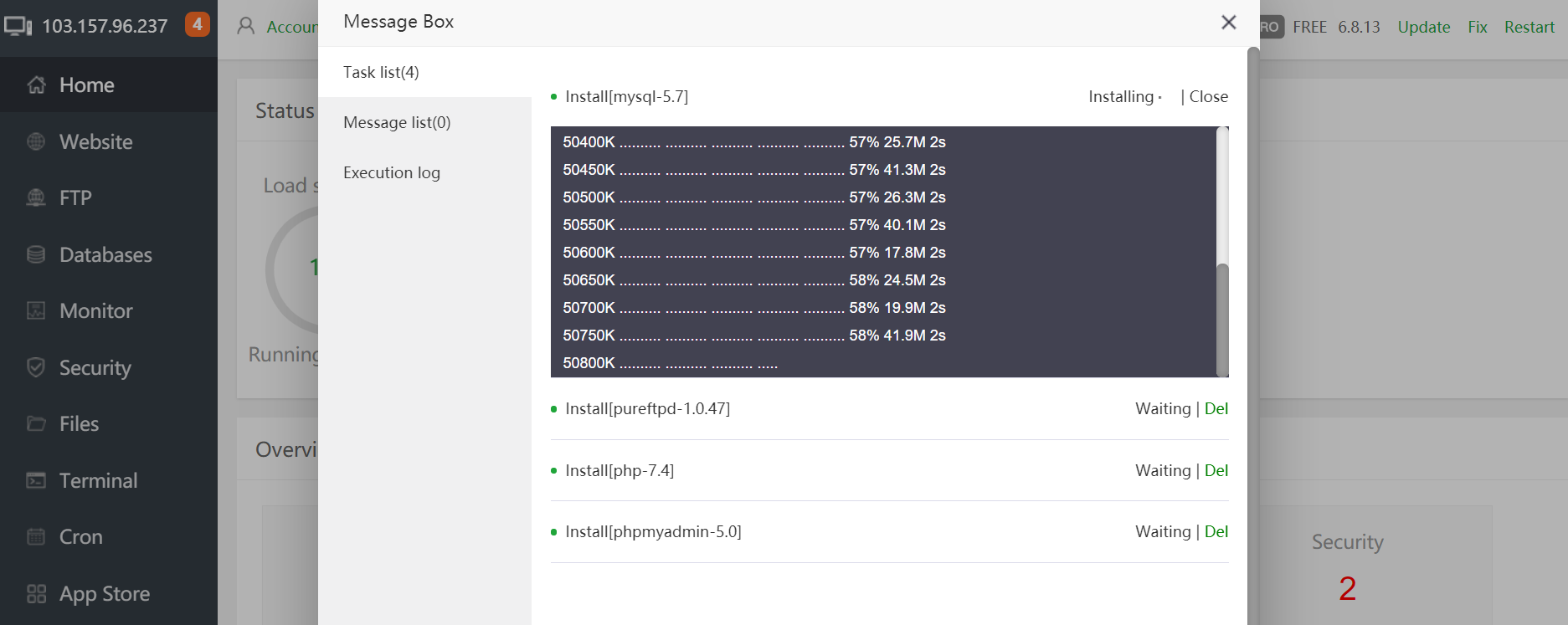Open the Execution log tab

pos(424,172)
